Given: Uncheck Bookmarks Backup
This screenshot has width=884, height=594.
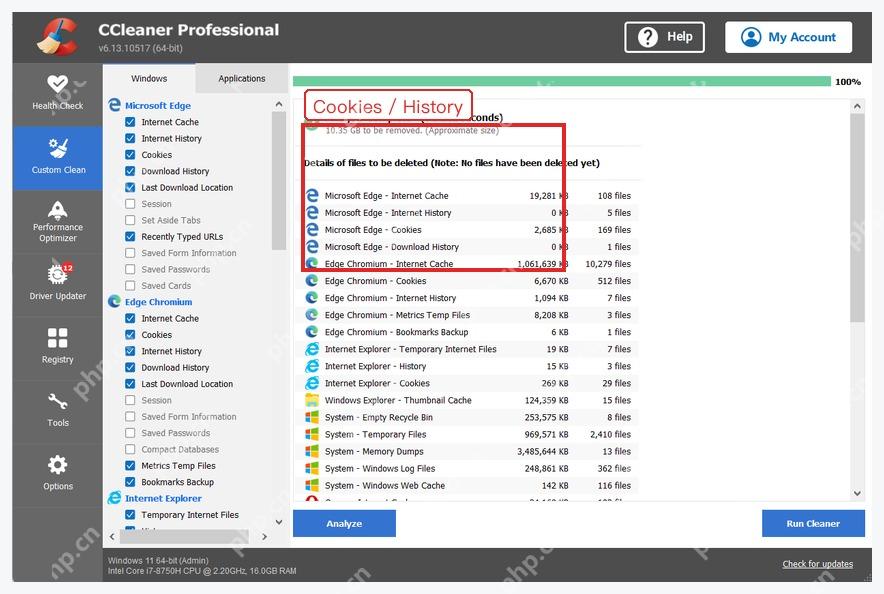Looking at the screenshot, I should 130,482.
